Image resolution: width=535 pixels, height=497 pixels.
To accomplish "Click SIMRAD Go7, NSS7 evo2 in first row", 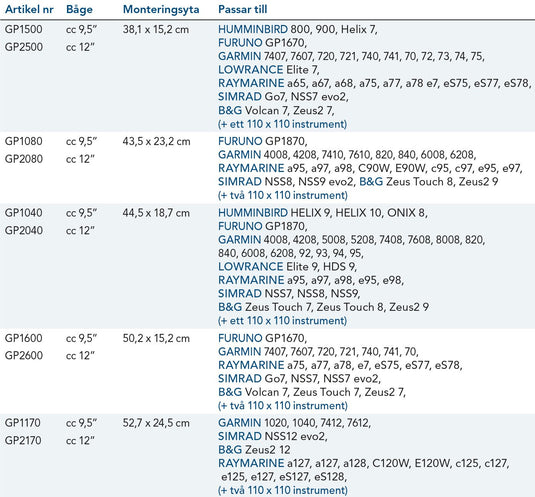I will [x=284, y=97].
